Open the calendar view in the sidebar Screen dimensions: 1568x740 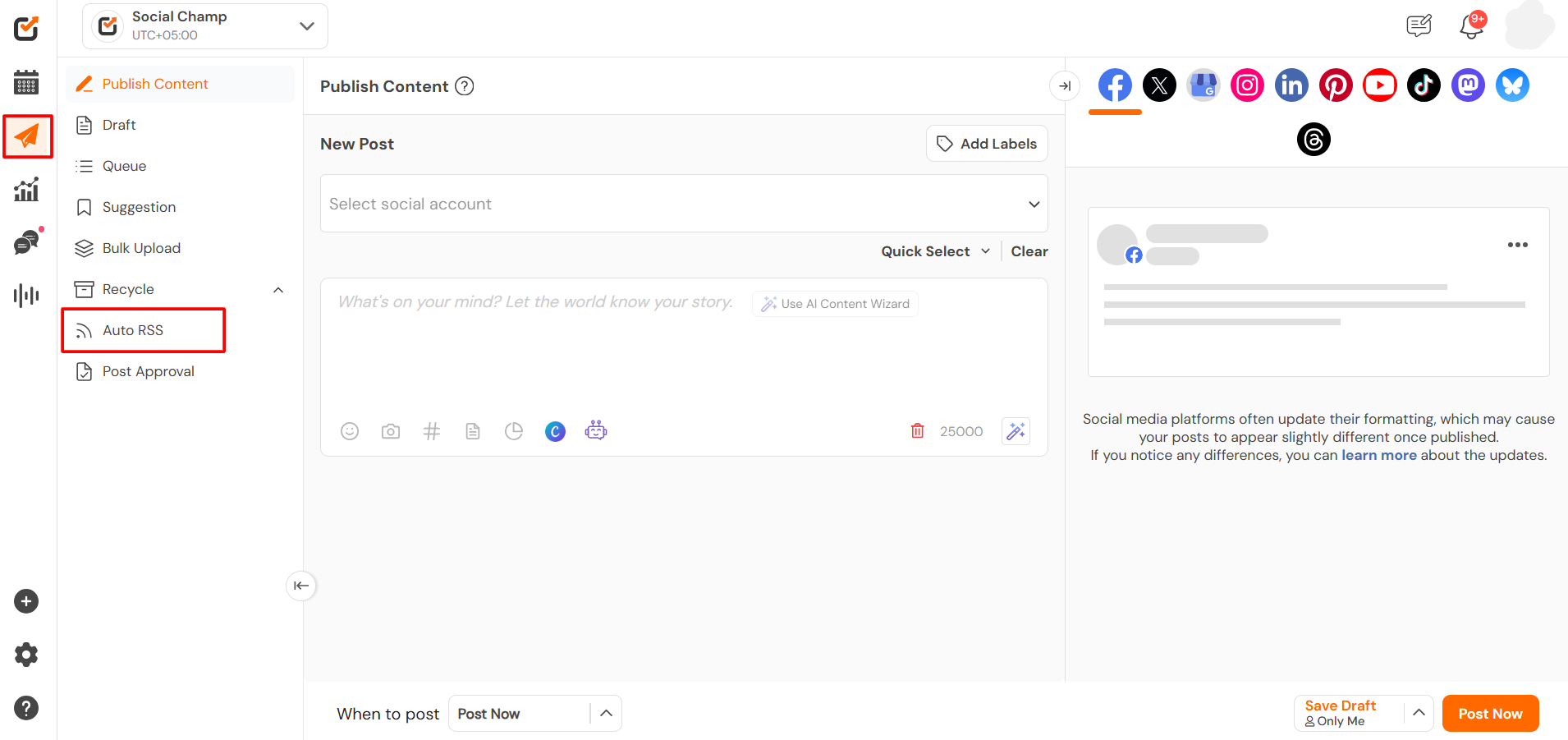point(26,82)
